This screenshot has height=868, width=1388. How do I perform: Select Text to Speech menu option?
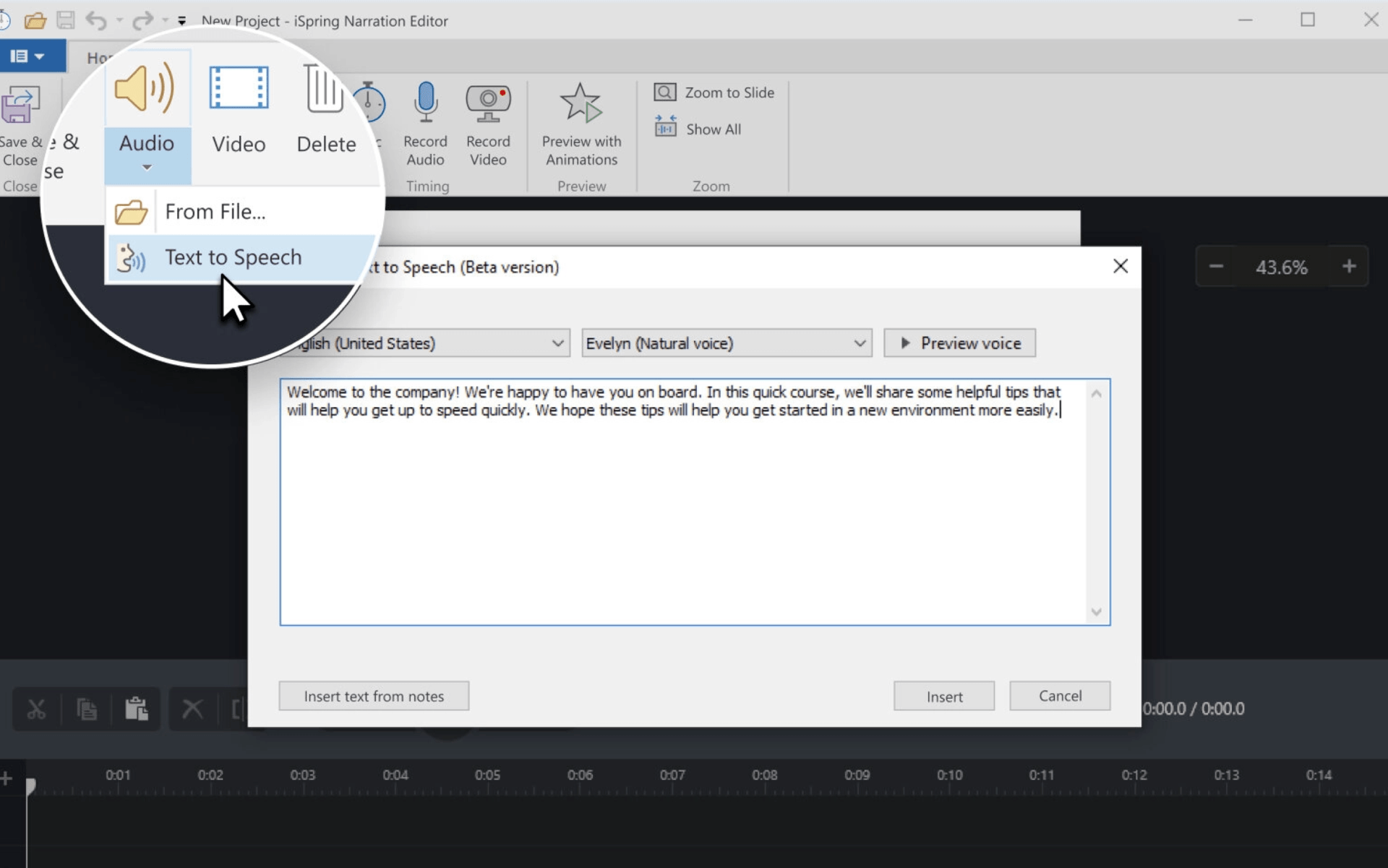coord(233,257)
